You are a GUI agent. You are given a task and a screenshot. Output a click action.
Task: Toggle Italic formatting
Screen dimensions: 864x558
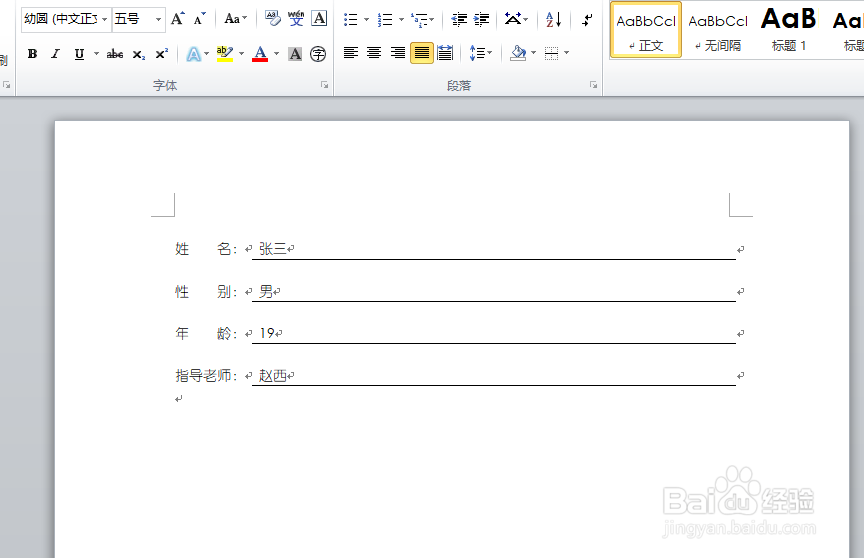(x=55, y=54)
